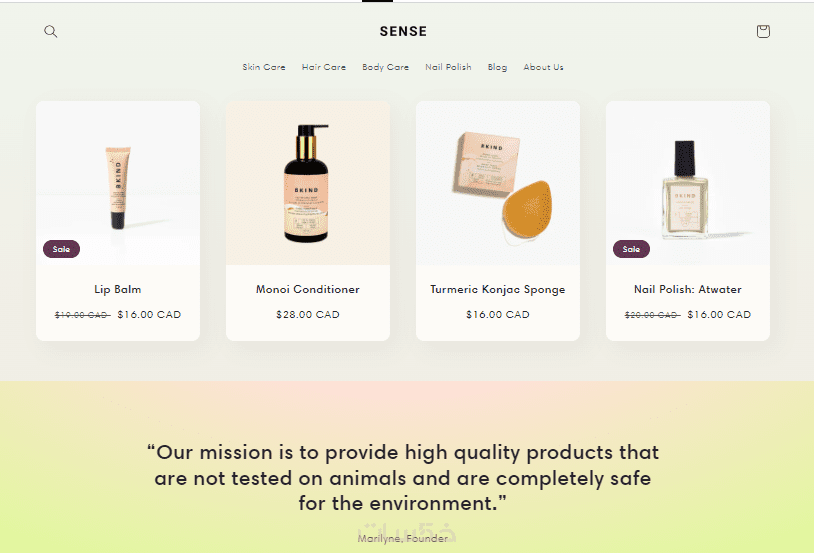Go to Body Care category
The height and width of the screenshot is (553, 814).
(386, 67)
